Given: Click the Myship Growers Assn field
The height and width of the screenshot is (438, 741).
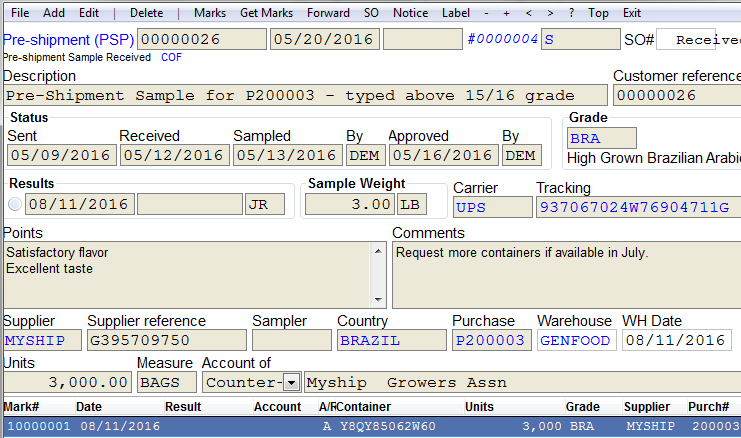Looking at the screenshot, I should (523, 382).
